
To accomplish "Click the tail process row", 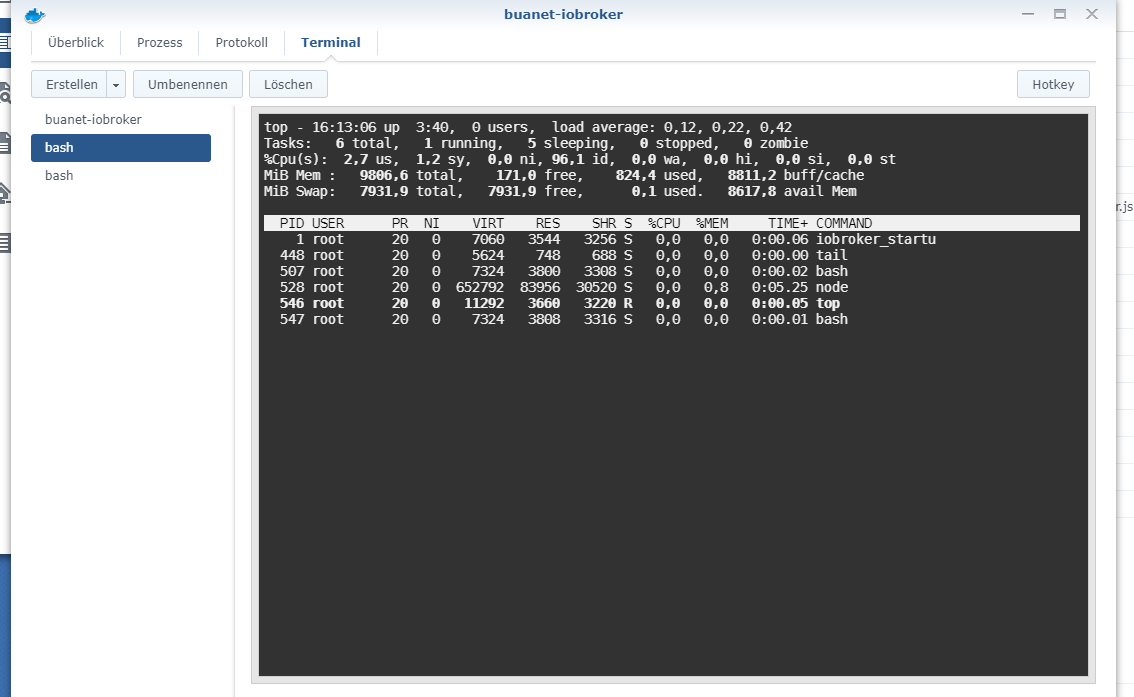I will tap(672, 255).
